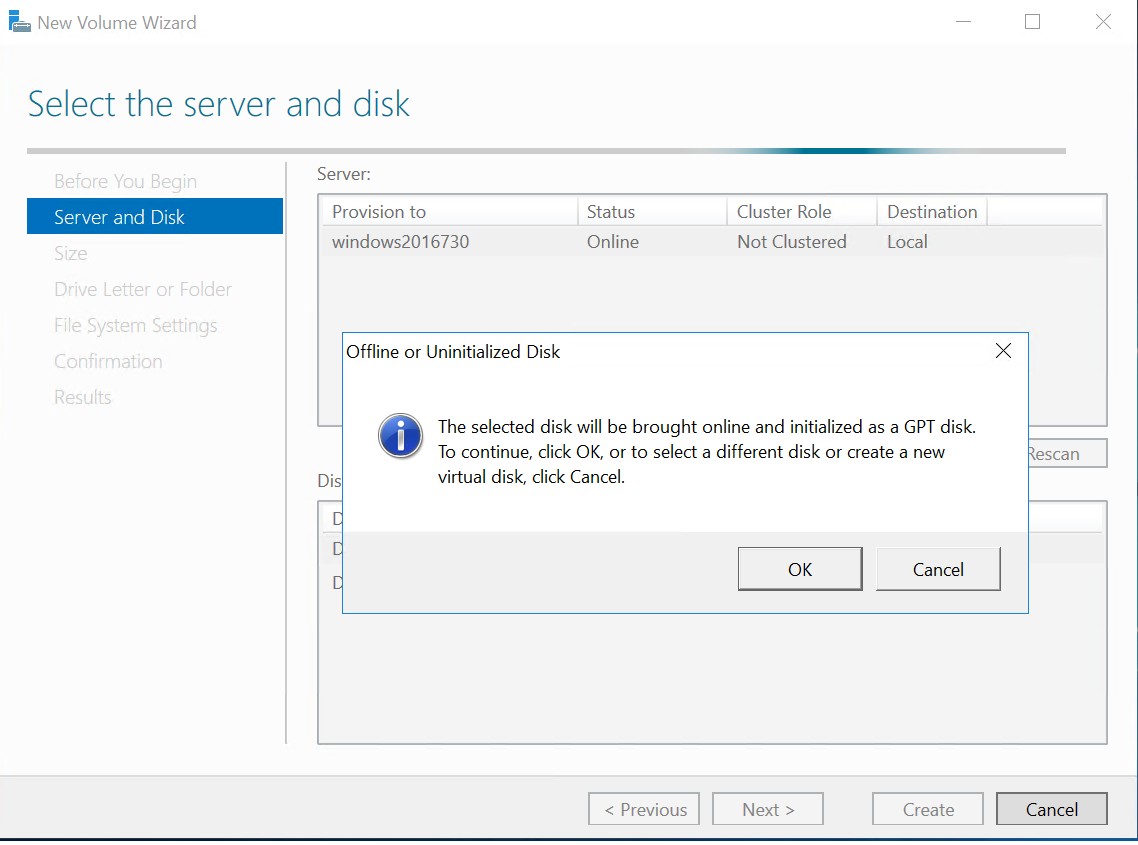Close the Offline or Uninitialized Disk dialog
The image size is (1138, 845).
1003,351
